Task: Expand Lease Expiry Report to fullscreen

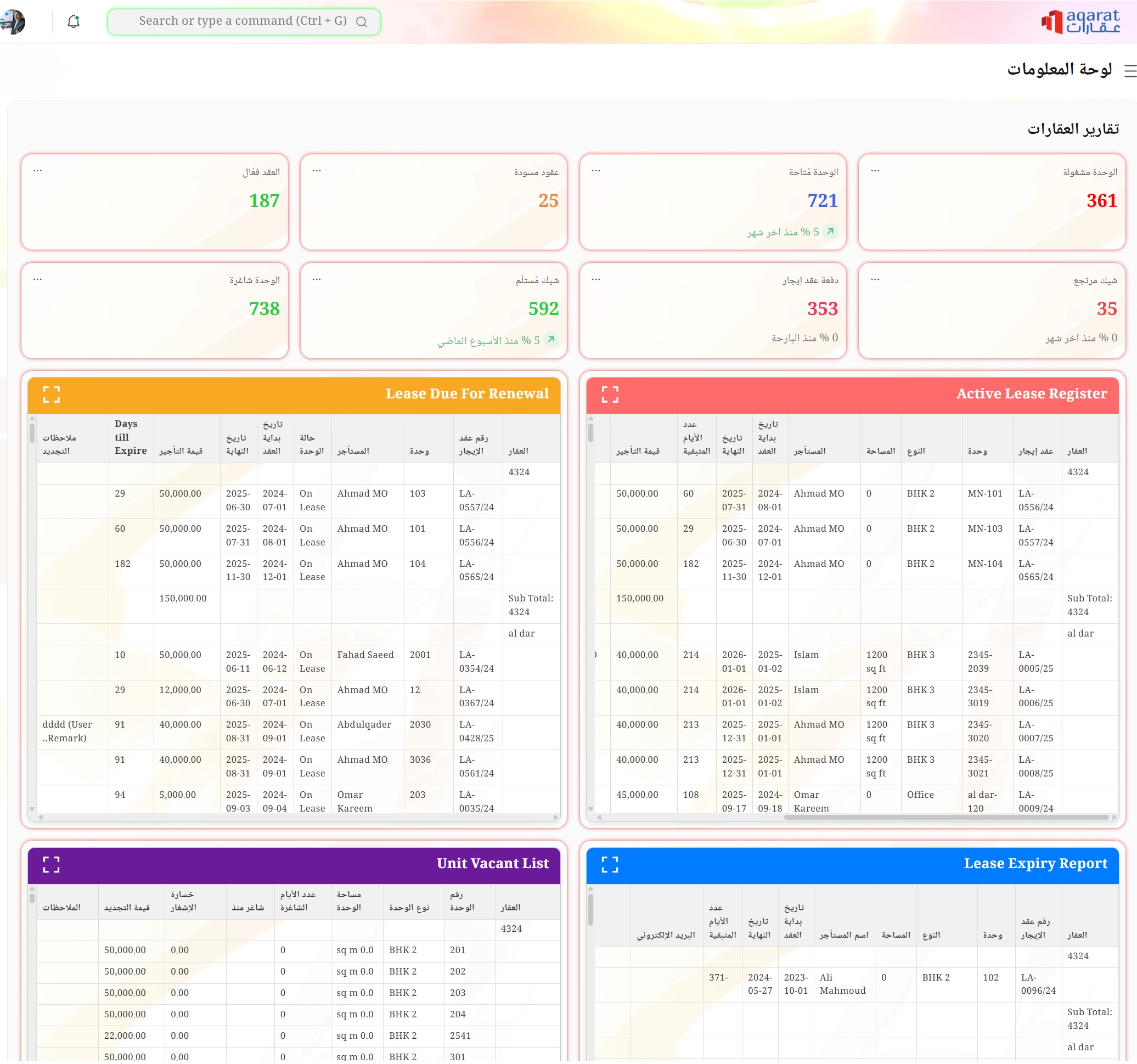Action: [610, 864]
